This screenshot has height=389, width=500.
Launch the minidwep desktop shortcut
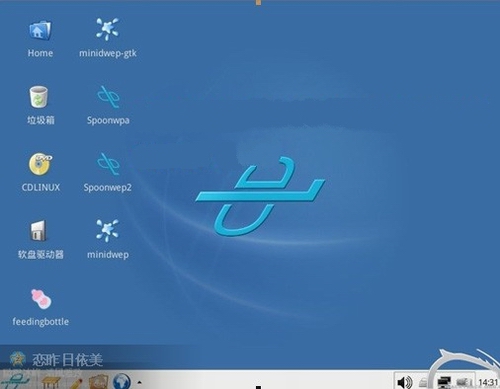pos(107,230)
